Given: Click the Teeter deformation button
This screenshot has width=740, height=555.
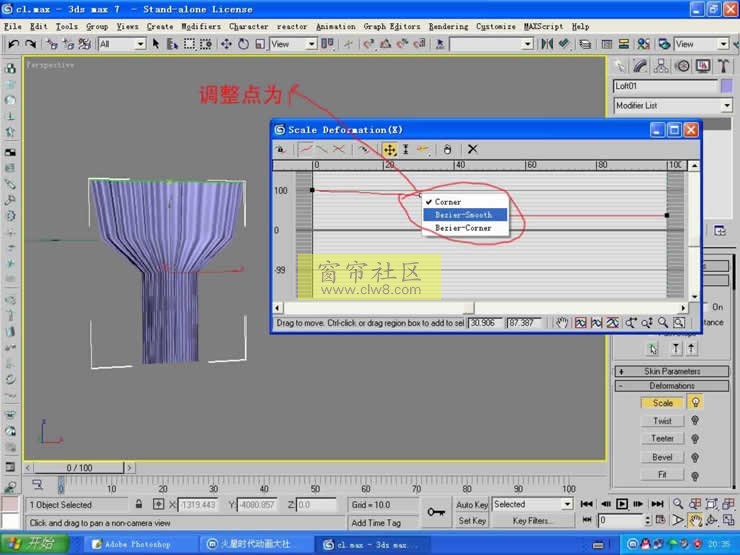Looking at the screenshot, I should click(x=663, y=438).
